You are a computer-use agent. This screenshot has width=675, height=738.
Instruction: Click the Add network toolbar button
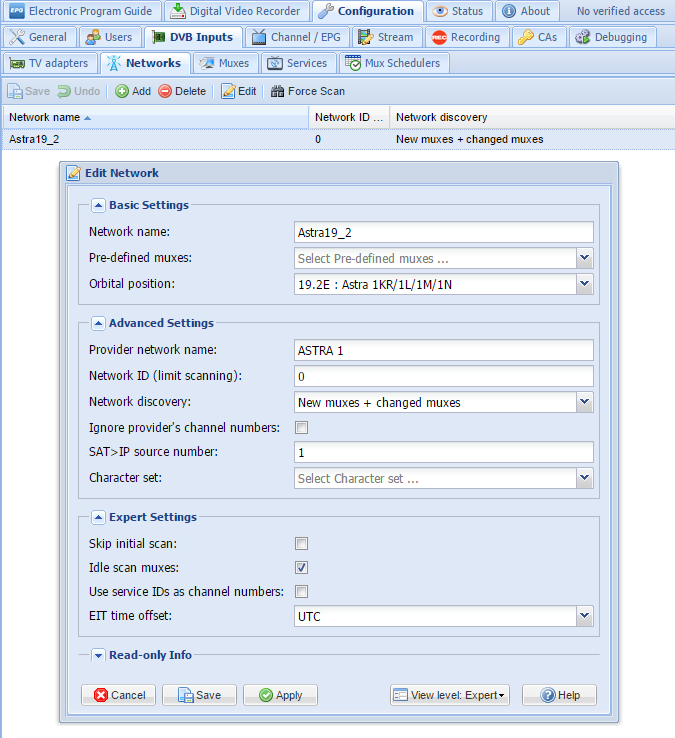133,91
